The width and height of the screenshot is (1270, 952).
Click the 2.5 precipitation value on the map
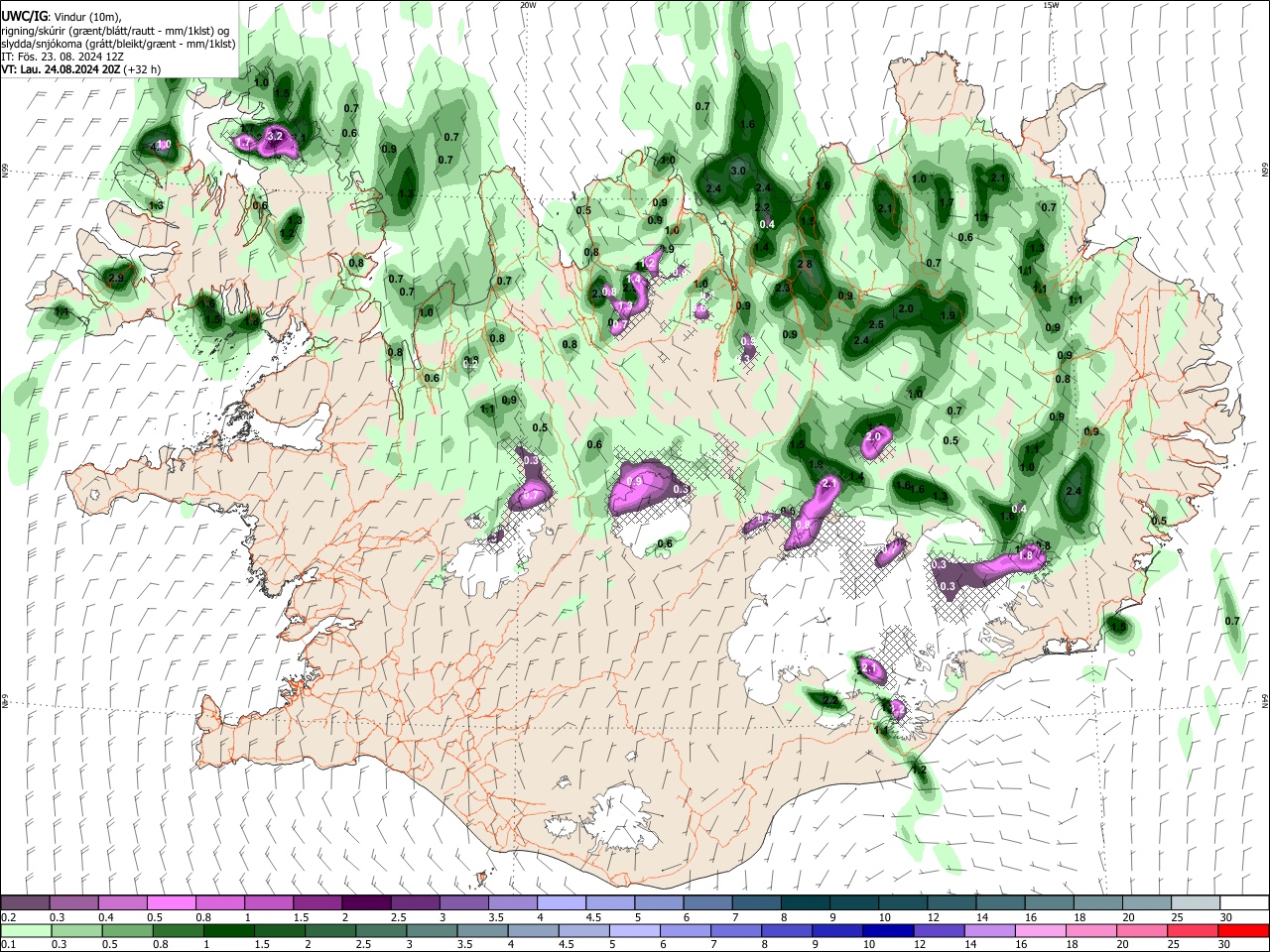click(x=876, y=324)
